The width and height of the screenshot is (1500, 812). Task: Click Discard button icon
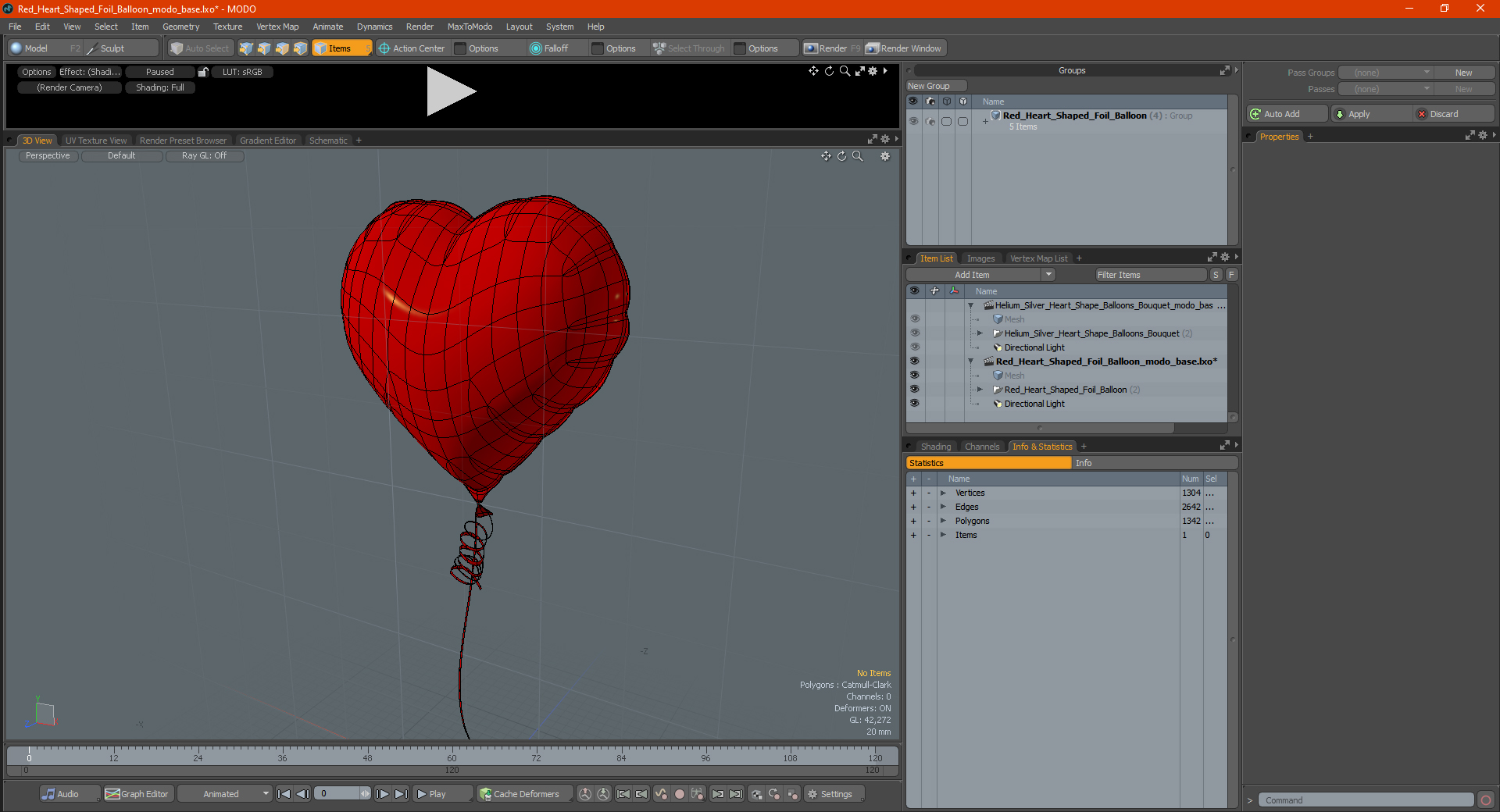(x=1422, y=114)
